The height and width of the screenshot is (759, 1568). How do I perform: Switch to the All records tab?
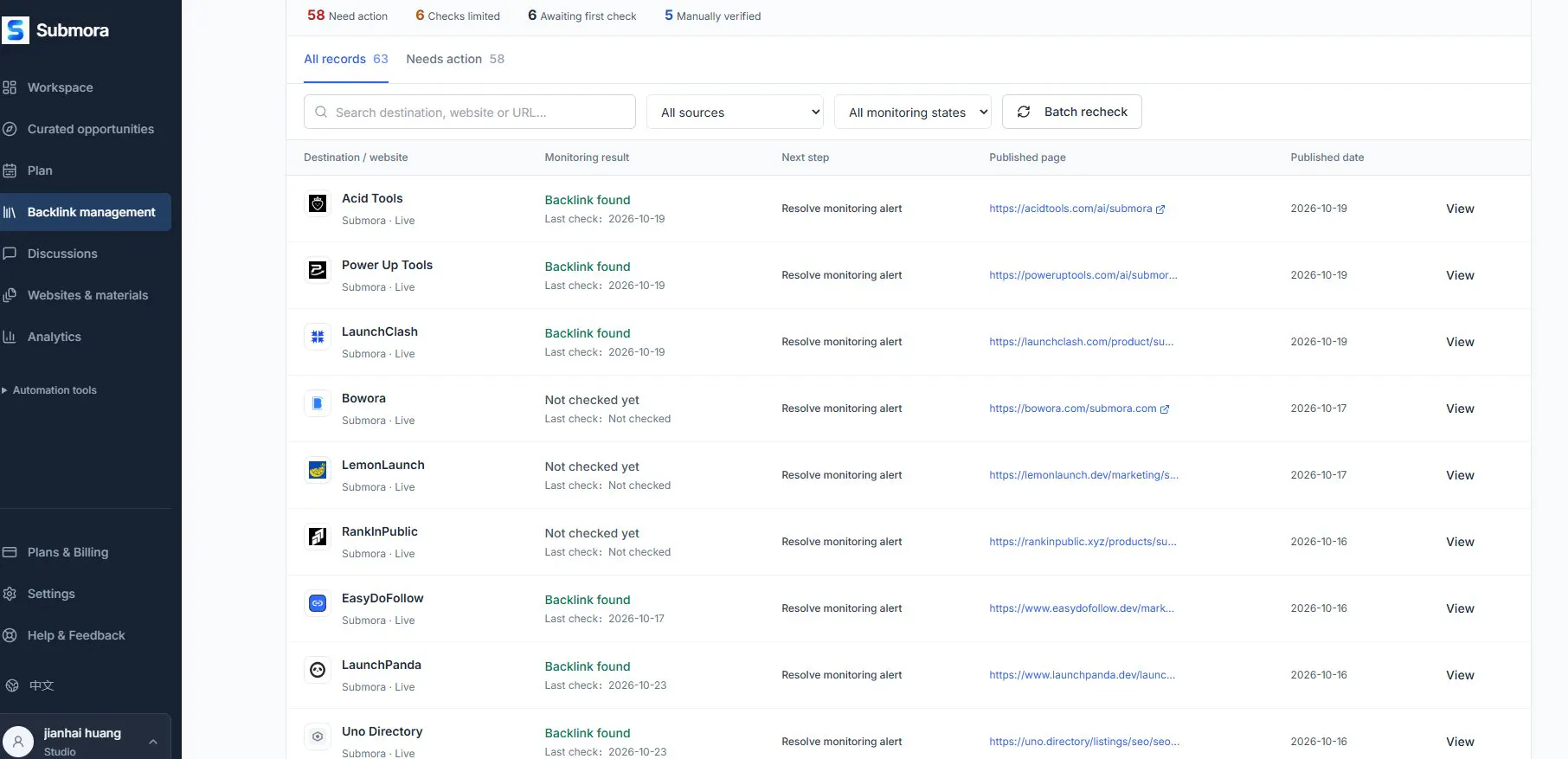coord(346,59)
